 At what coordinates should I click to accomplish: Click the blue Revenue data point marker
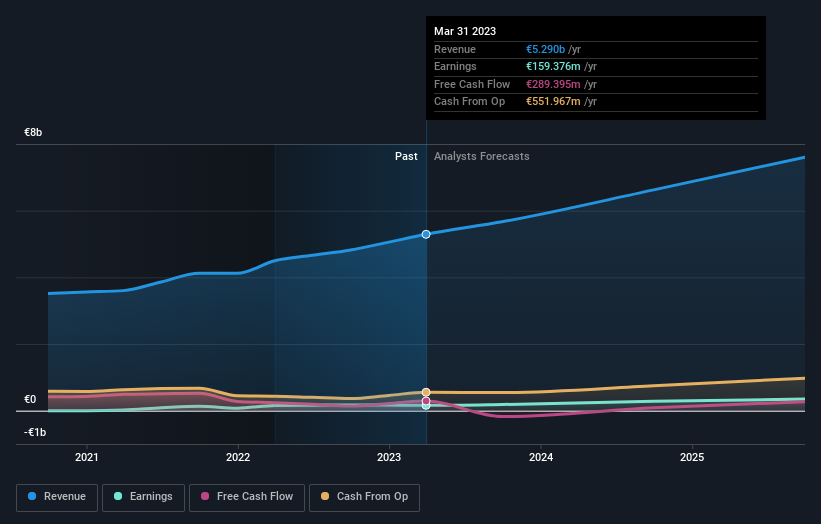426,234
